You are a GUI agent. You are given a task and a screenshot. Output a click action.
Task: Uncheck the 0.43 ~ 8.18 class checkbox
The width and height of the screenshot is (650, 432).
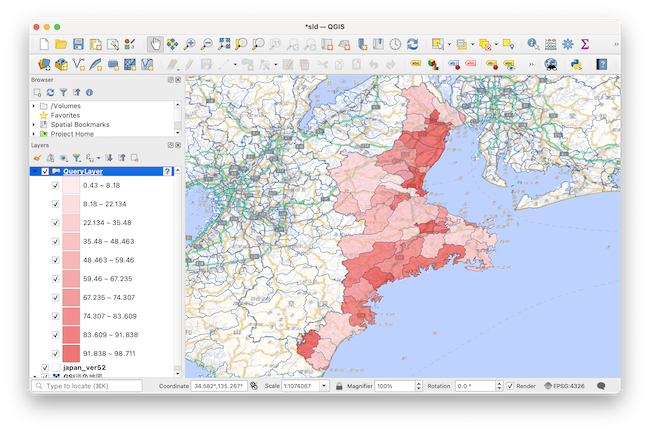(56, 185)
